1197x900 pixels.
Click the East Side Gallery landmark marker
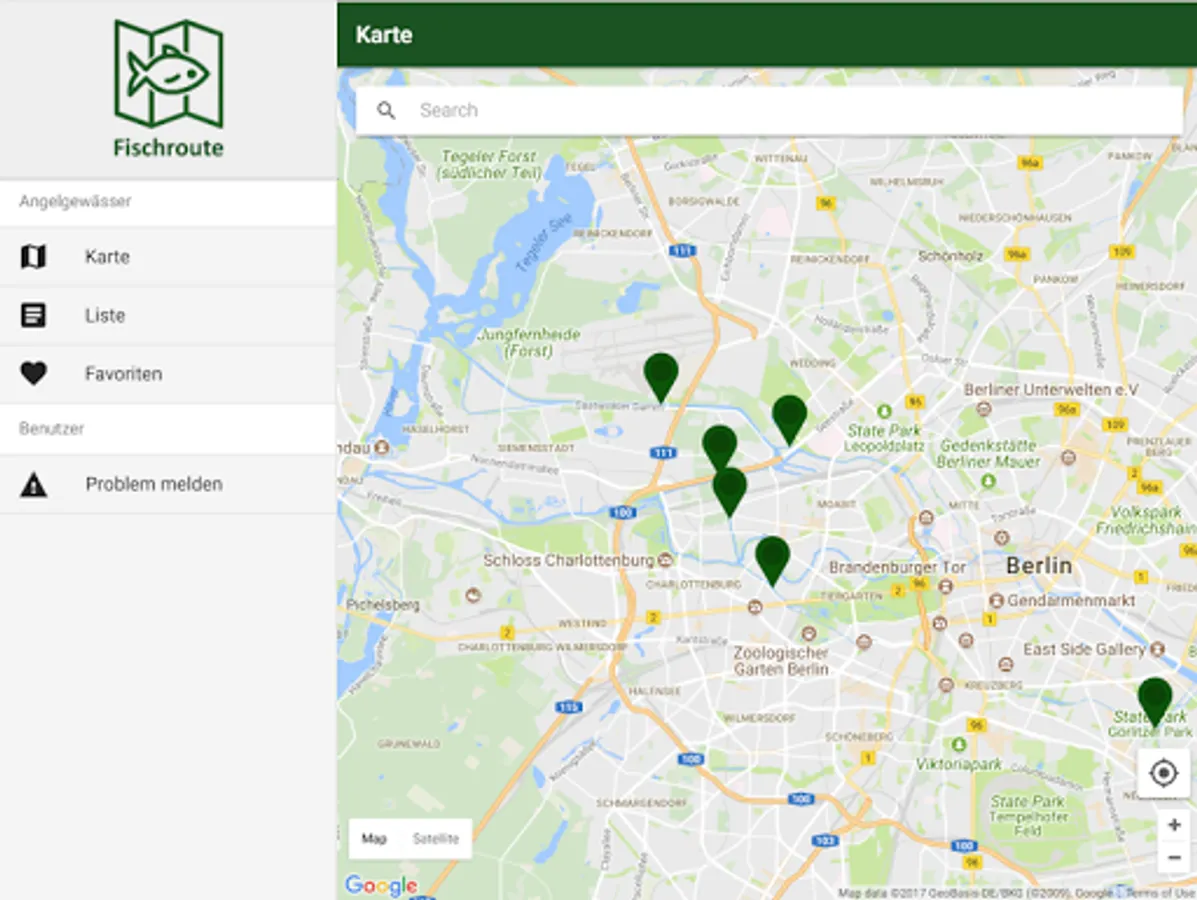click(x=1157, y=650)
